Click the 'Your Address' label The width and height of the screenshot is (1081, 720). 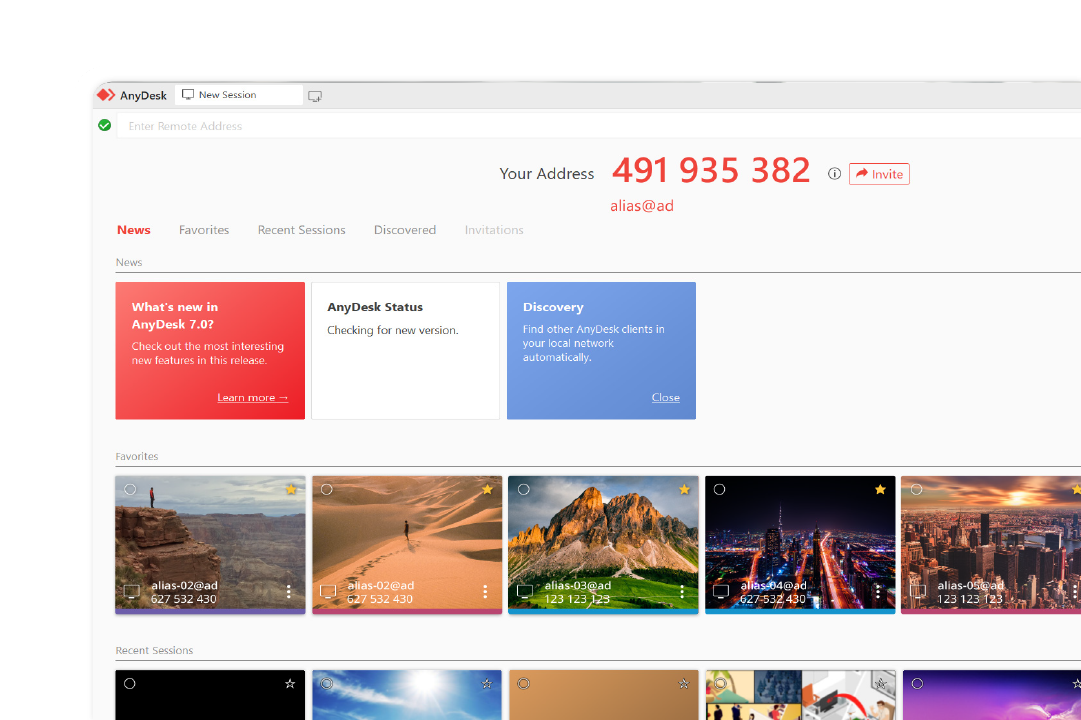(547, 174)
